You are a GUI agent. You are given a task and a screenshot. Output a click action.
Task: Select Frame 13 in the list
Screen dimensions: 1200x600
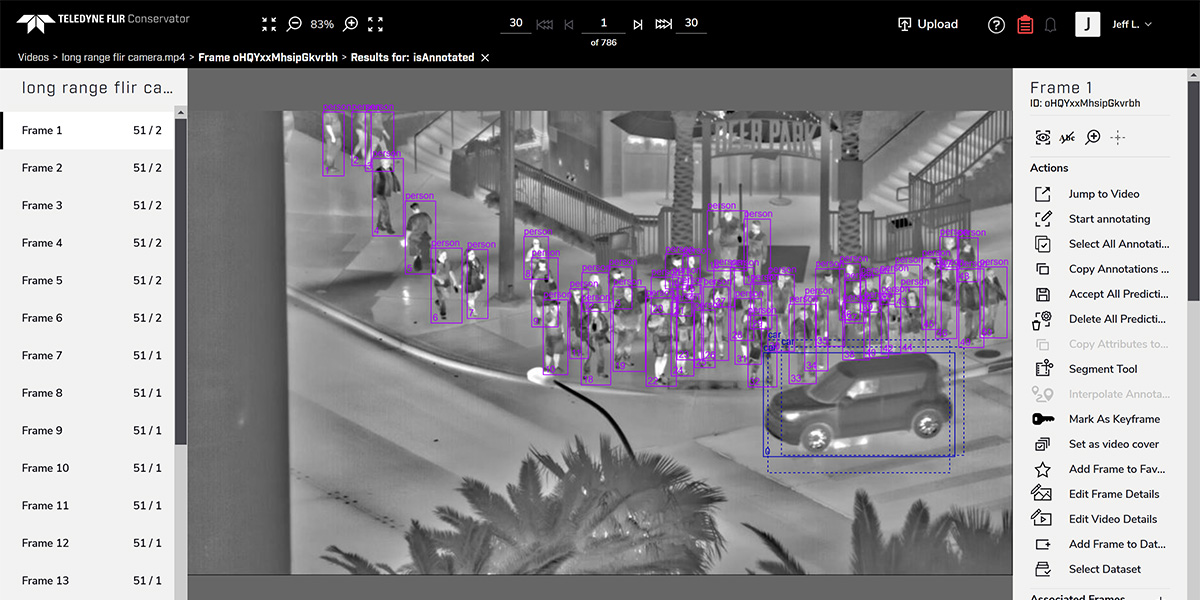point(87,580)
